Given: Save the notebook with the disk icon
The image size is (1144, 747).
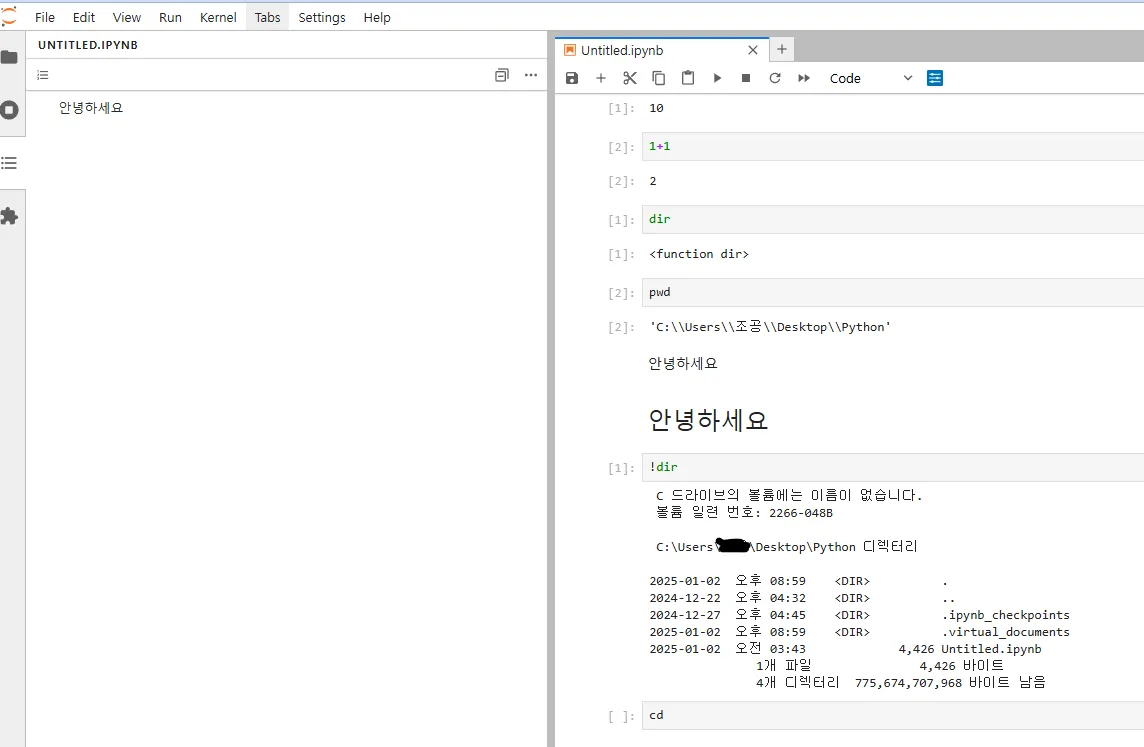Looking at the screenshot, I should (572, 78).
